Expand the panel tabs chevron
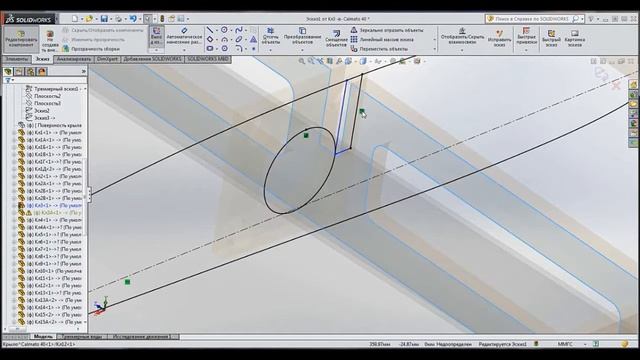Viewport: 640px width, 360px height. (84, 72)
